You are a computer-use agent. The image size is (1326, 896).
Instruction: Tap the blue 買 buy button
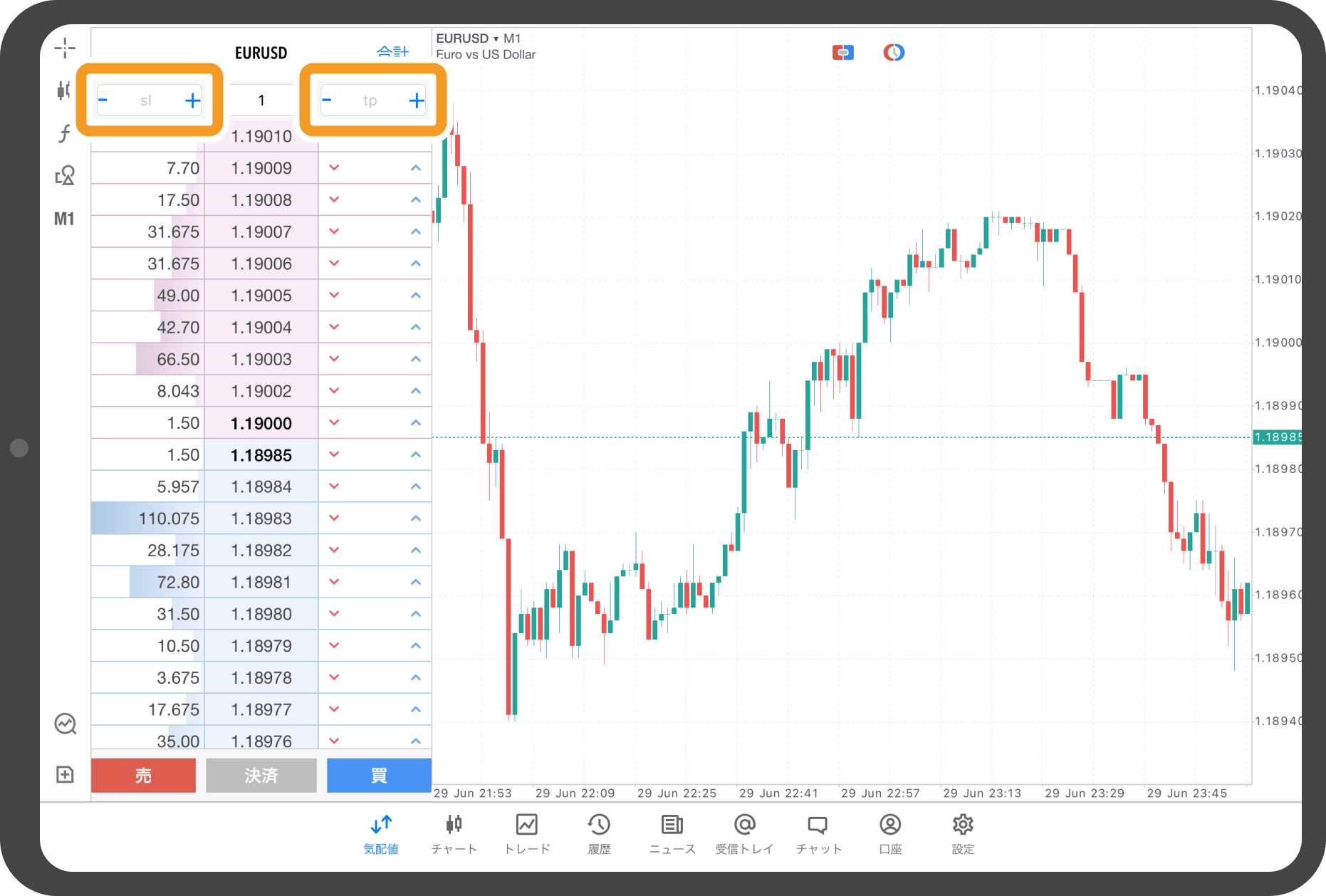click(379, 775)
